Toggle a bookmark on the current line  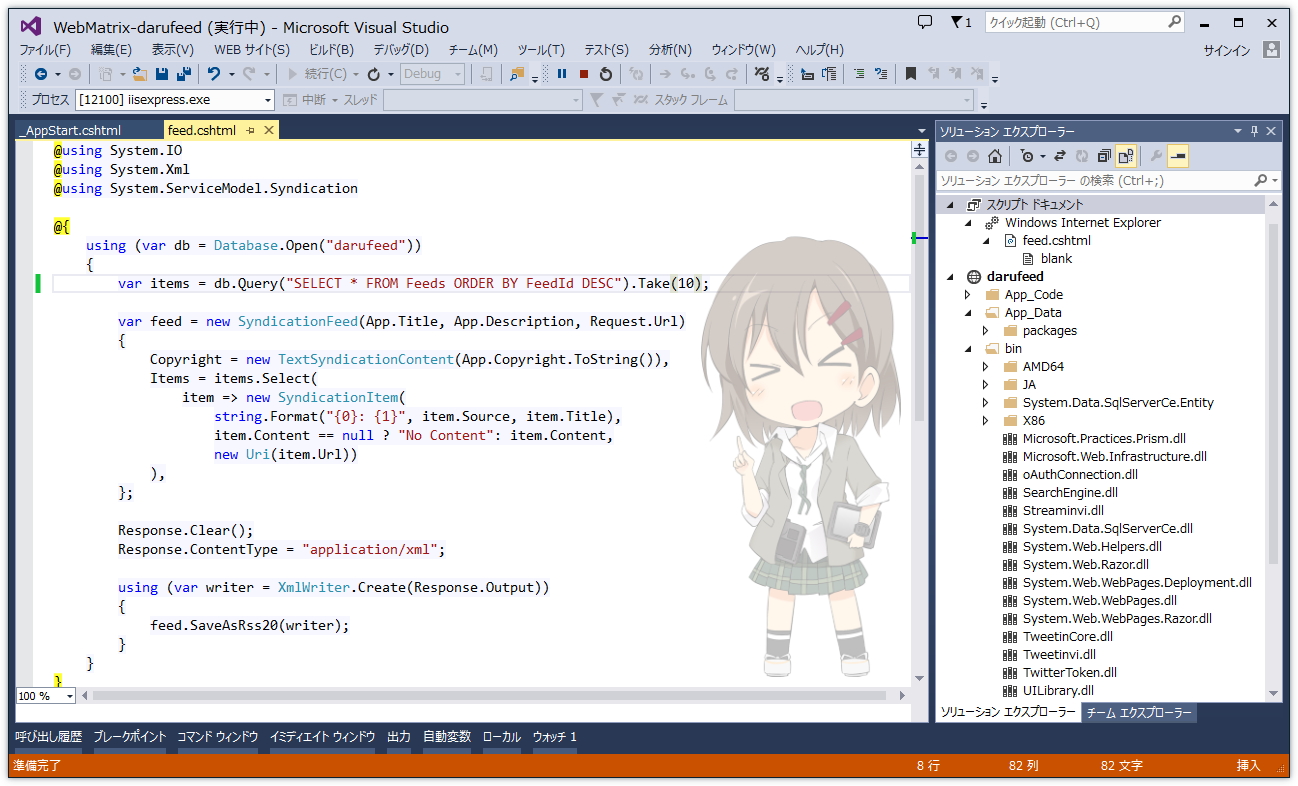(910, 74)
